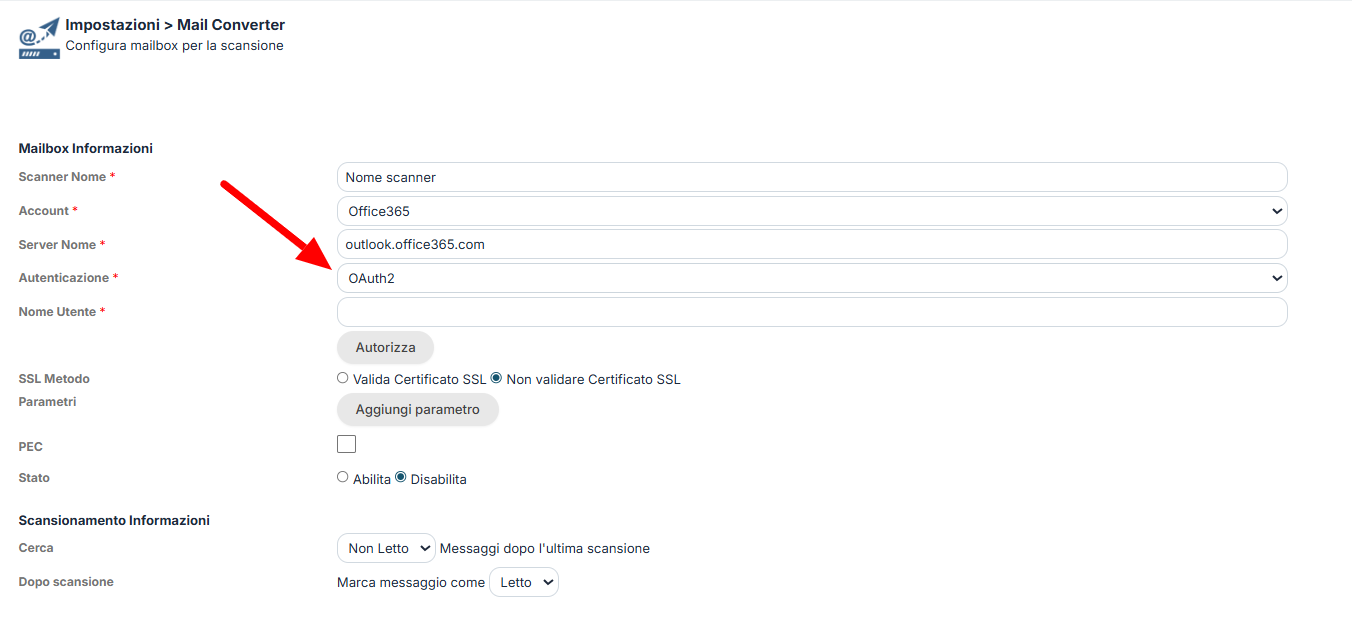This screenshot has width=1352, height=630.
Task: Click the Scanner Nome input field
Action: click(x=812, y=177)
